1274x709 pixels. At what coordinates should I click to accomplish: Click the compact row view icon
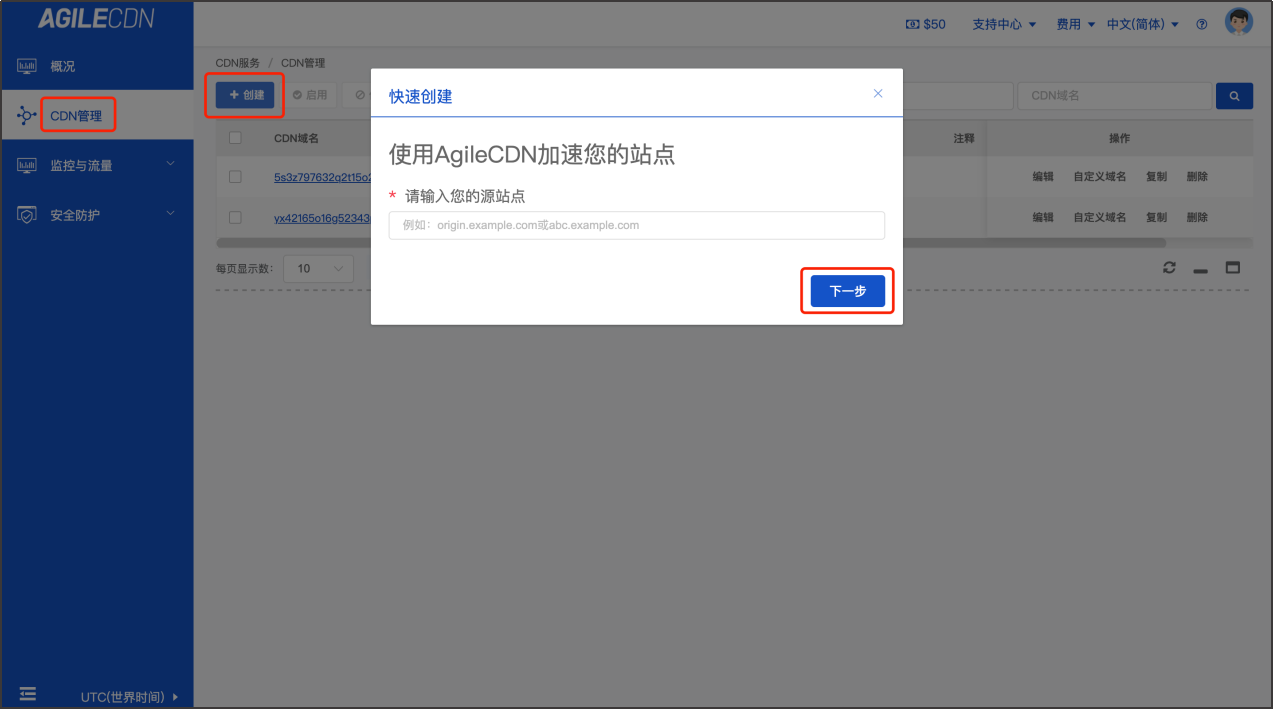click(x=1201, y=268)
